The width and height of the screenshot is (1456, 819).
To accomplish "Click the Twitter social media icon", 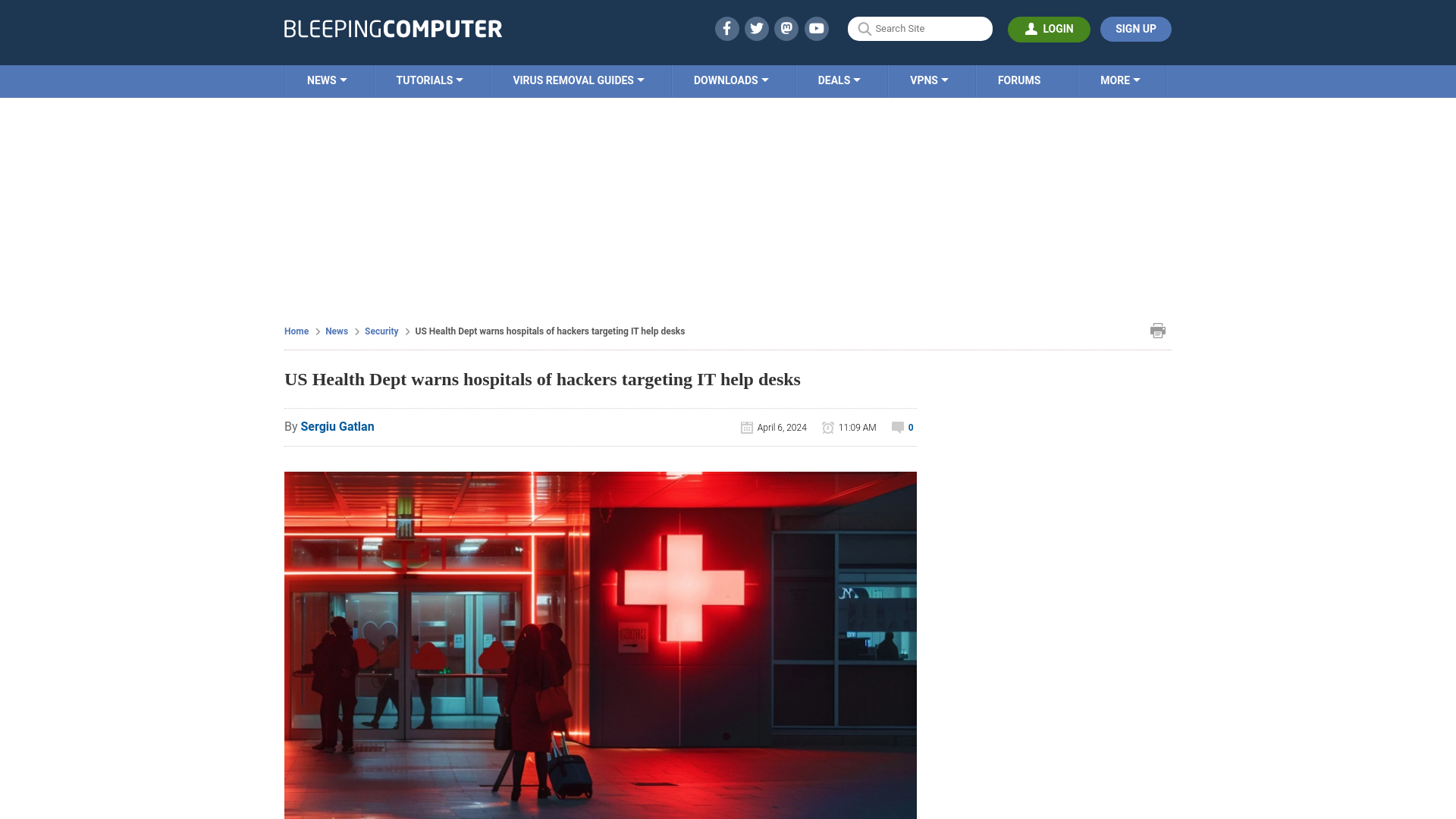I will point(757,28).
